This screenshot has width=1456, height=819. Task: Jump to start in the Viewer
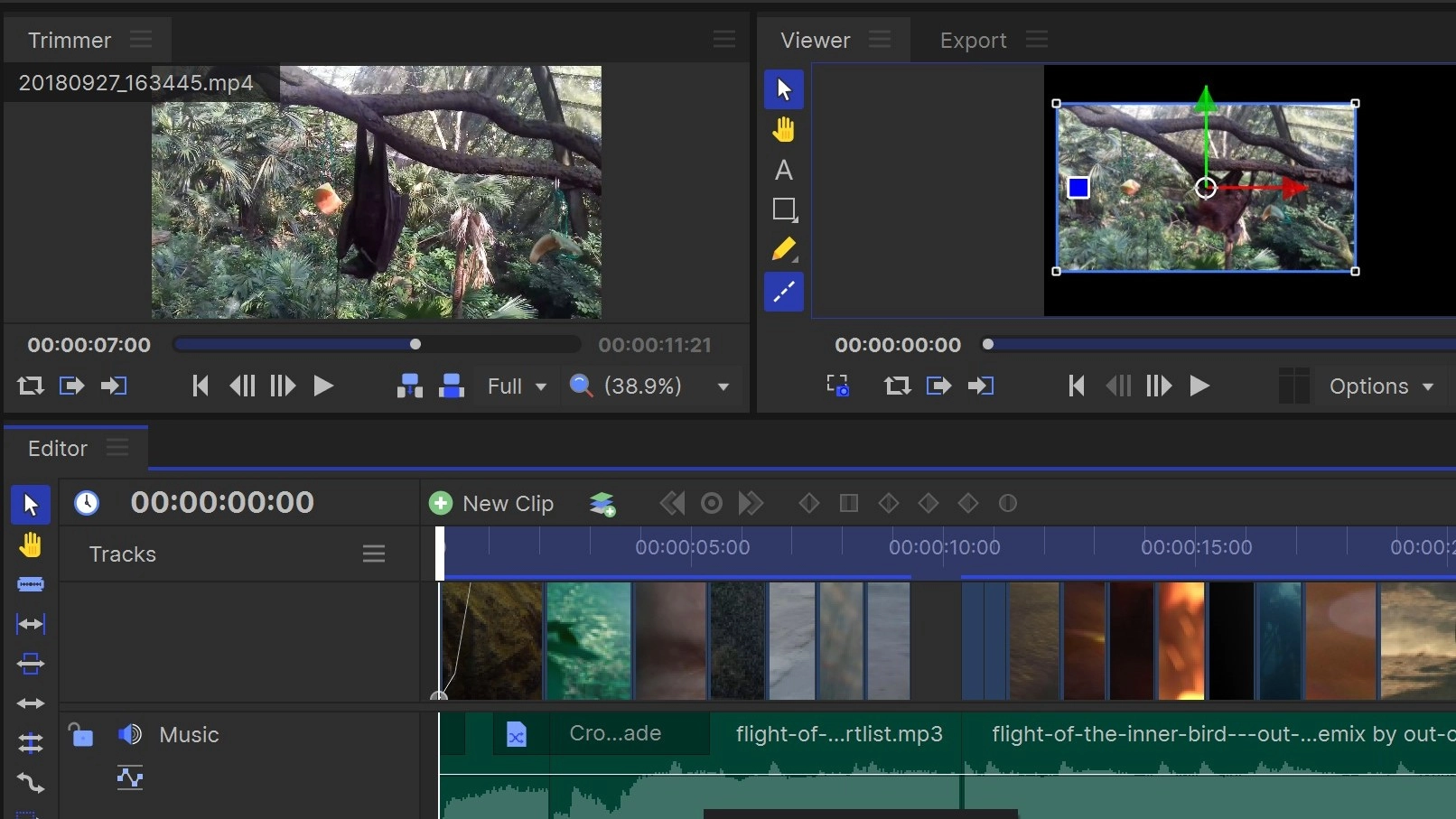pyautogui.click(x=1076, y=386)
